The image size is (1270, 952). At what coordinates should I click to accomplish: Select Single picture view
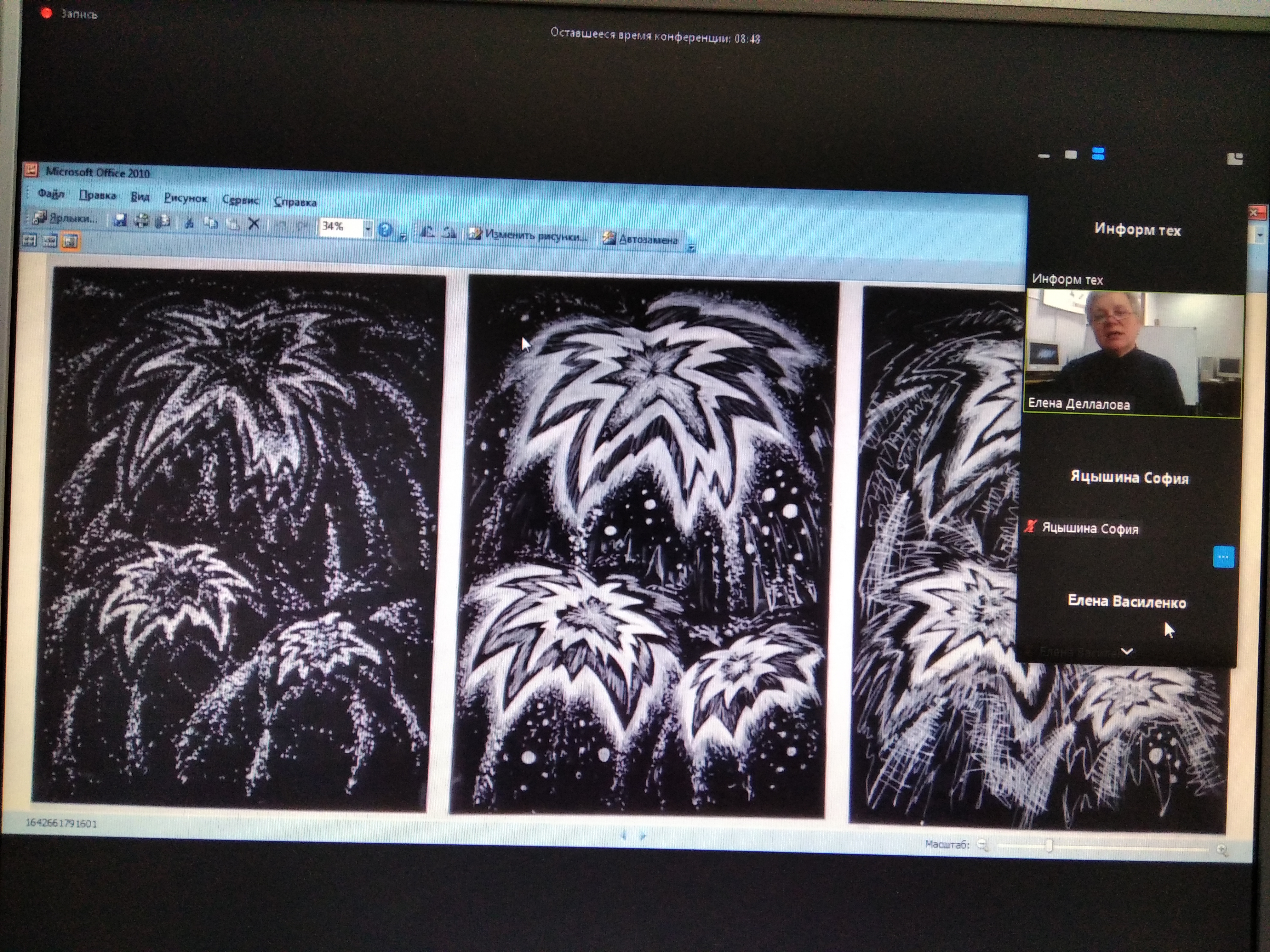[70, 241]
